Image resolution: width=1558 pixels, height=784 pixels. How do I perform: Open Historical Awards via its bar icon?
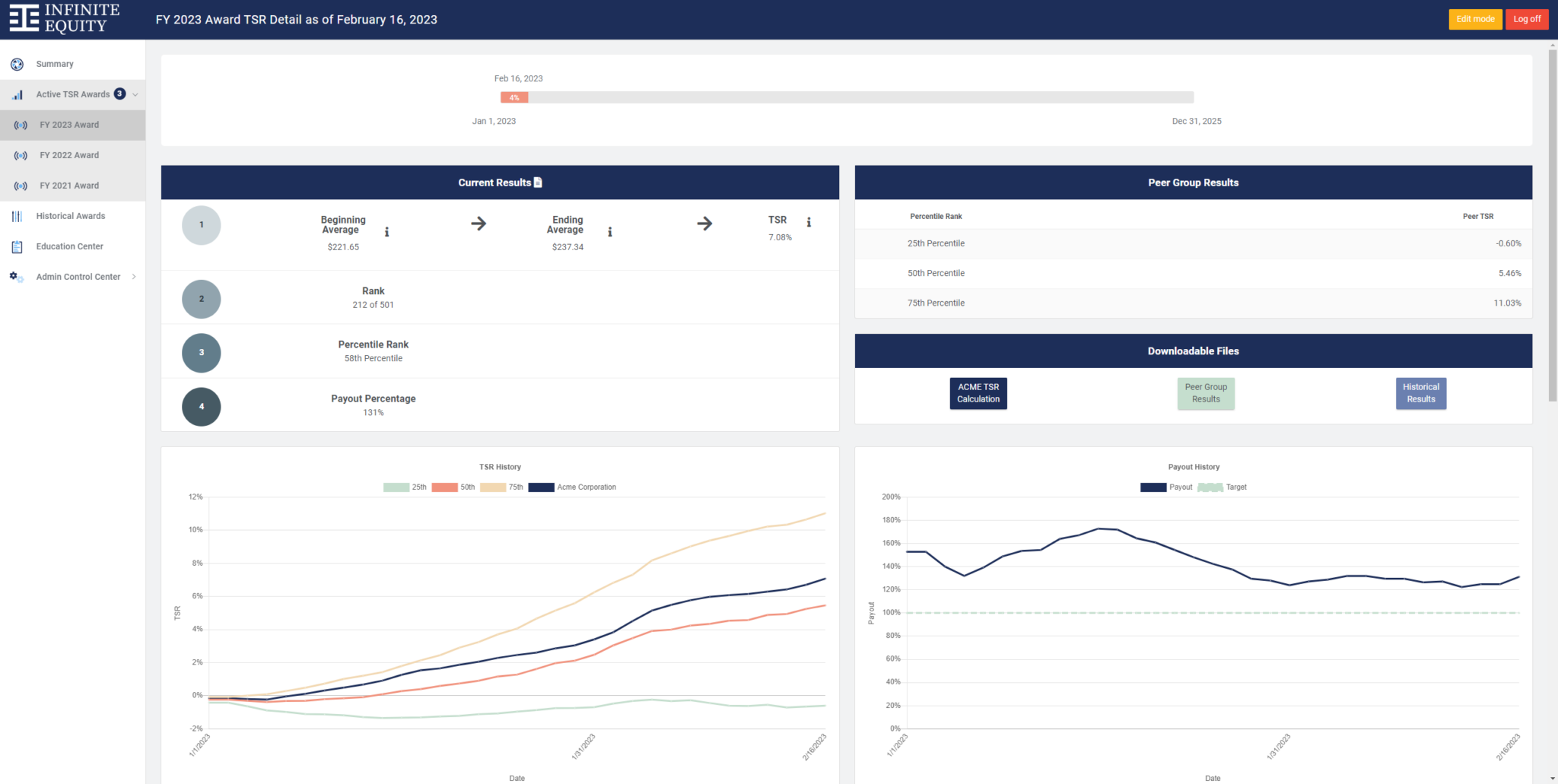point(17,216)
